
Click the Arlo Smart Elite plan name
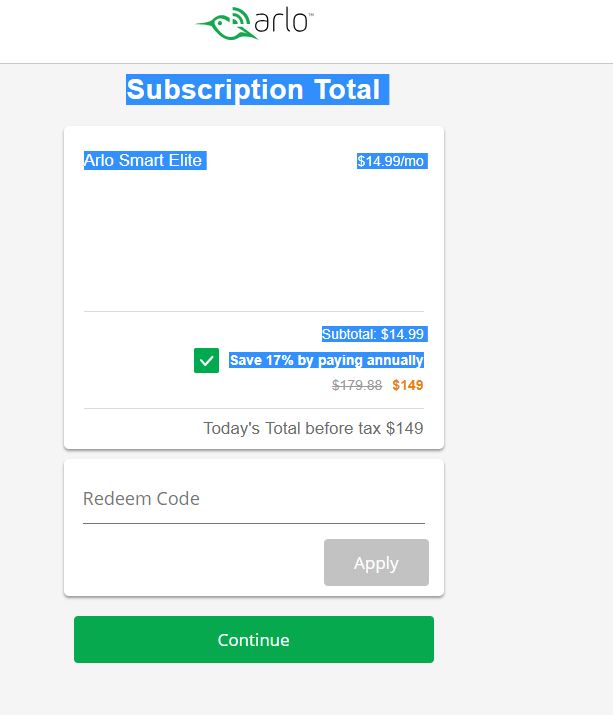tap(143, 161)
